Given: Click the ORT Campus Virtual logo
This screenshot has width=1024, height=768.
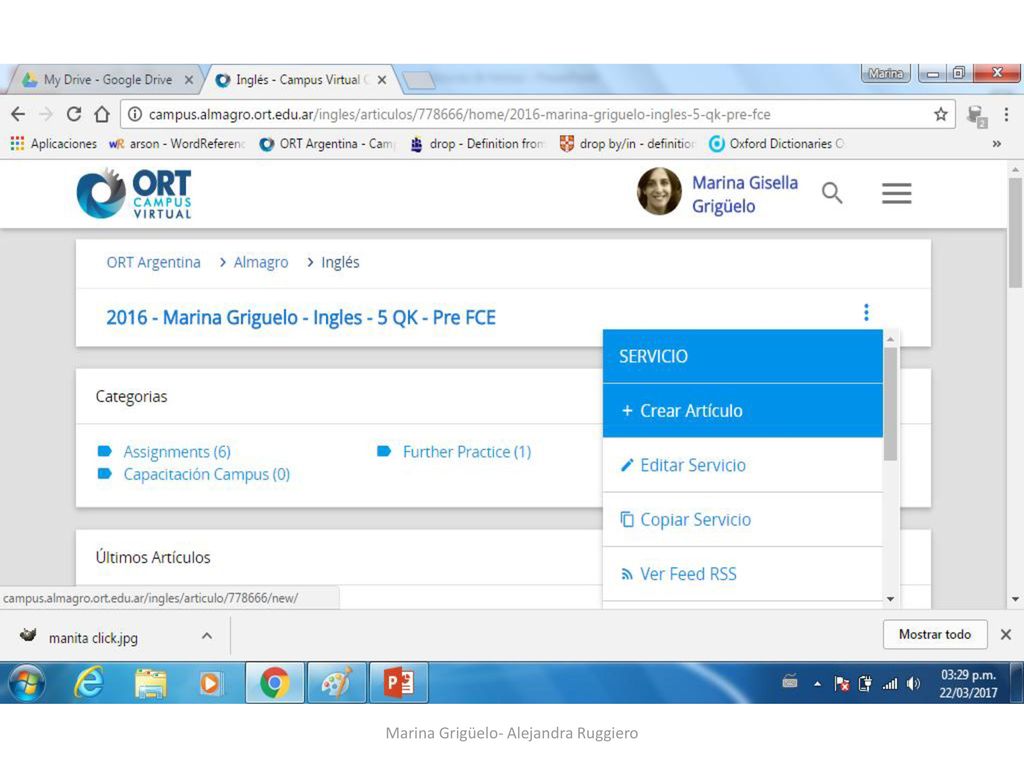Looking at the screenshot, I should pos(135,194).
